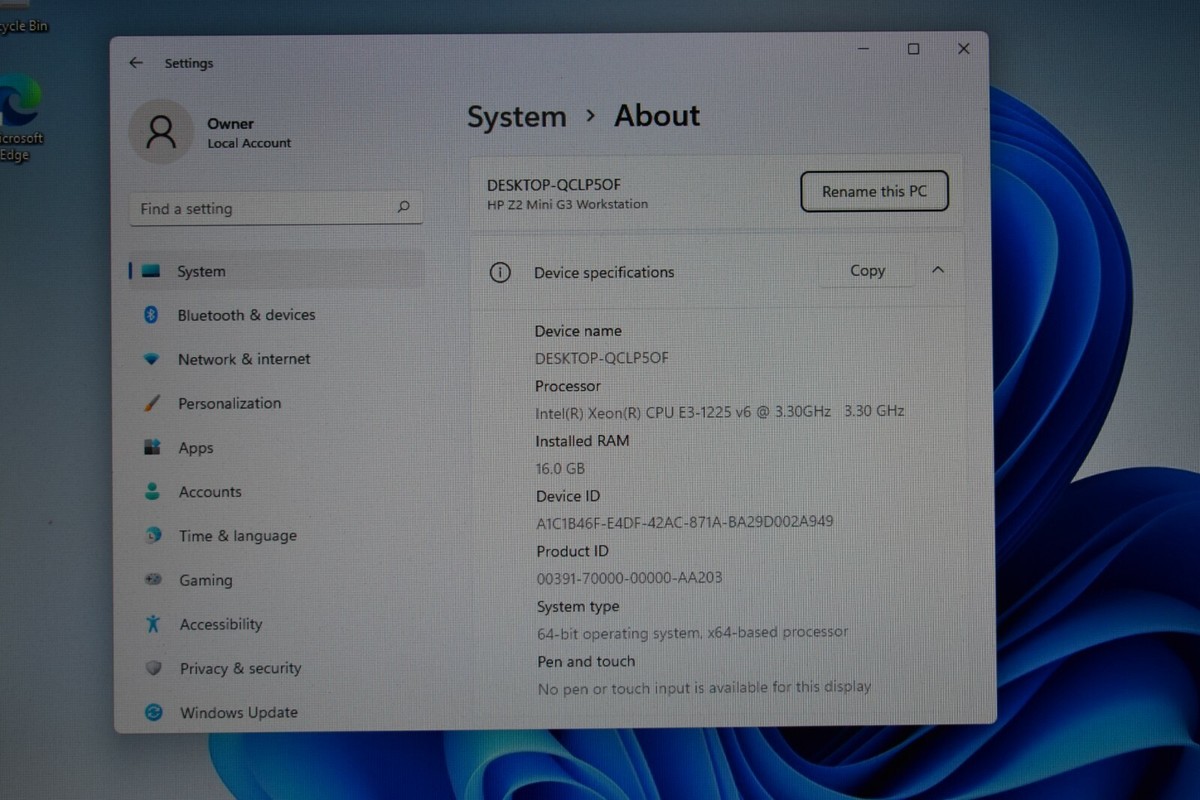Screen dimensions: 1200x800
Task: Click the HP Z2 Mini G3 Workstation text
Action: [x=567, y=204]
